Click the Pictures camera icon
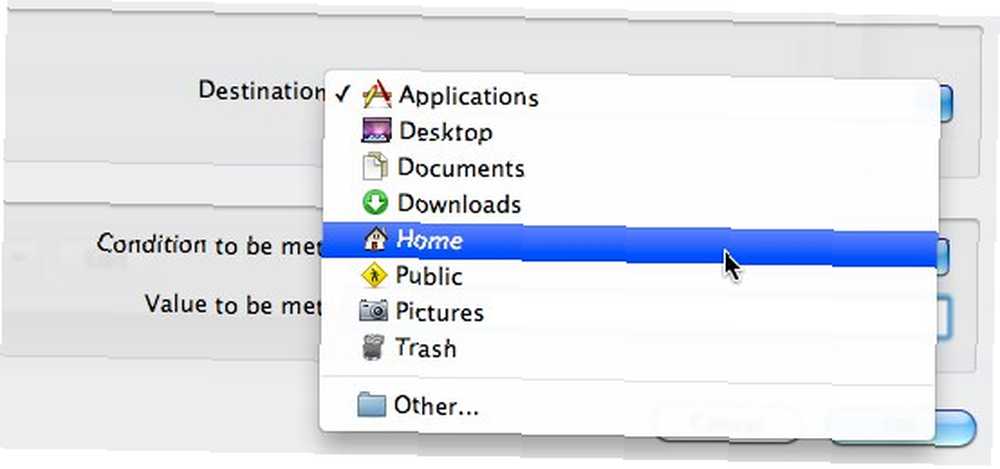This screenshot has height=469, width=1000. [x=374, y=312]
